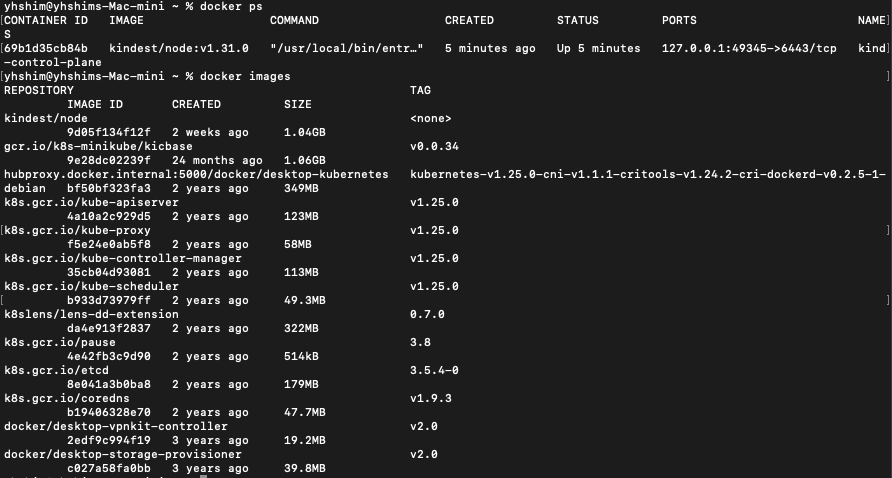Click the 'Up 5 minutes' status value
Viewport: 892px width, 478px height.
(598, 48)
